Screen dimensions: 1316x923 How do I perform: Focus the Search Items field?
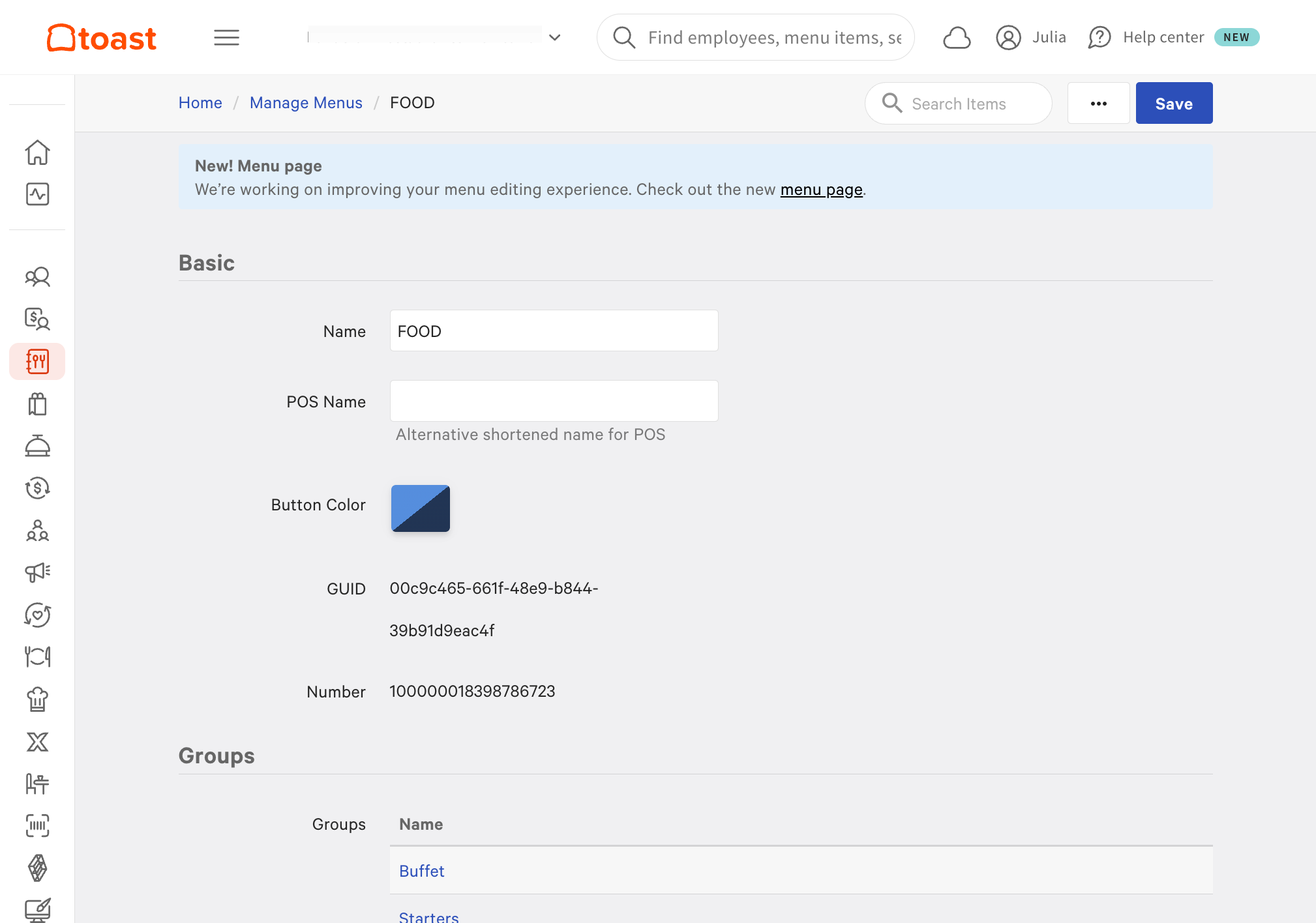(958, 104)
